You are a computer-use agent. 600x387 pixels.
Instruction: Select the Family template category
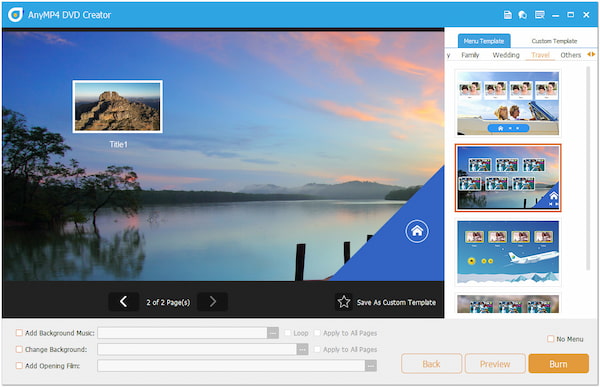470,55
